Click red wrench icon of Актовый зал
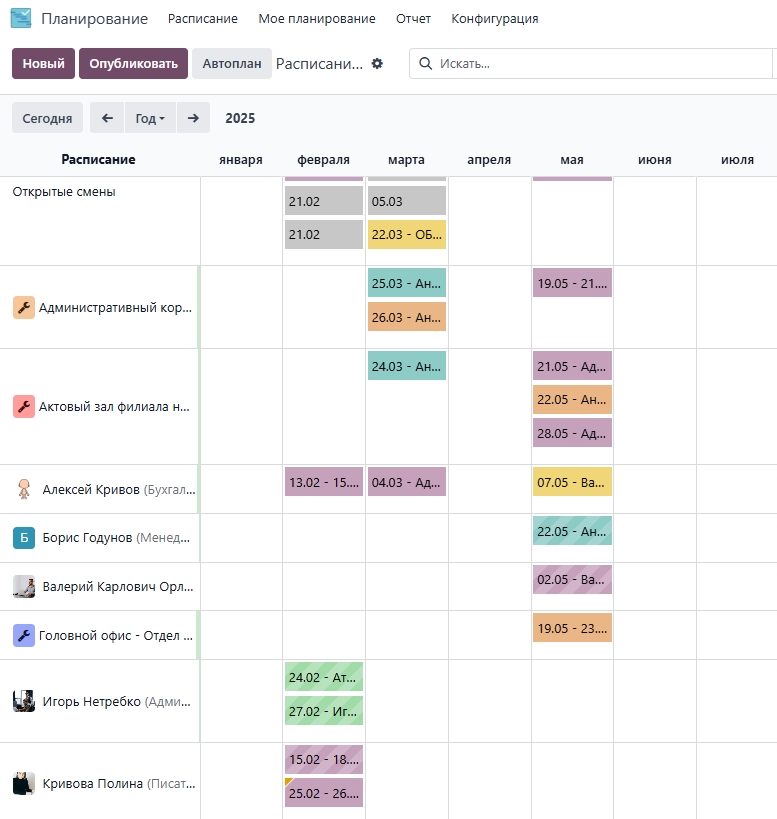777x819 pixels. [x=24, y=407]
